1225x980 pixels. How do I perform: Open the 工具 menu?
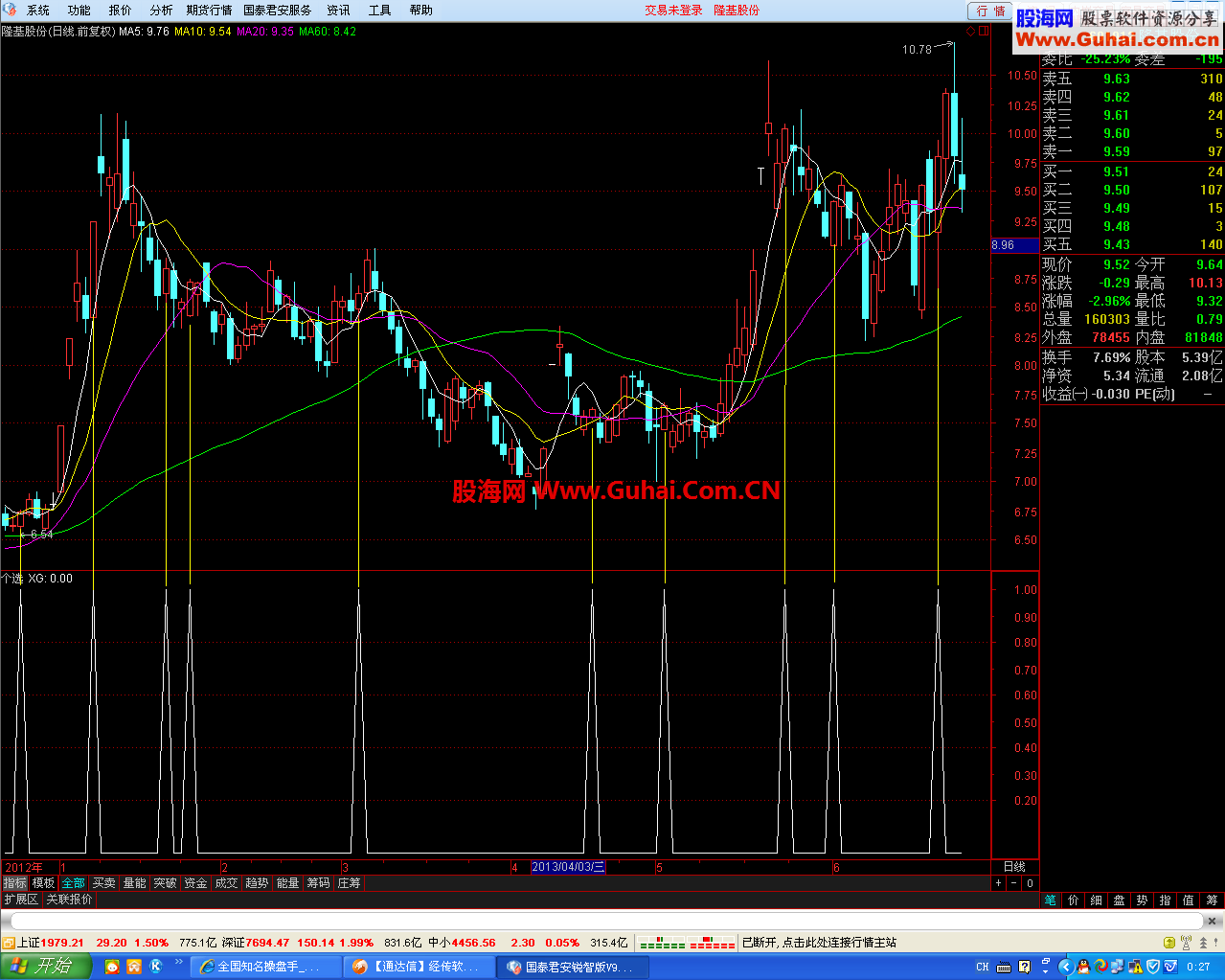pos(380,10)
